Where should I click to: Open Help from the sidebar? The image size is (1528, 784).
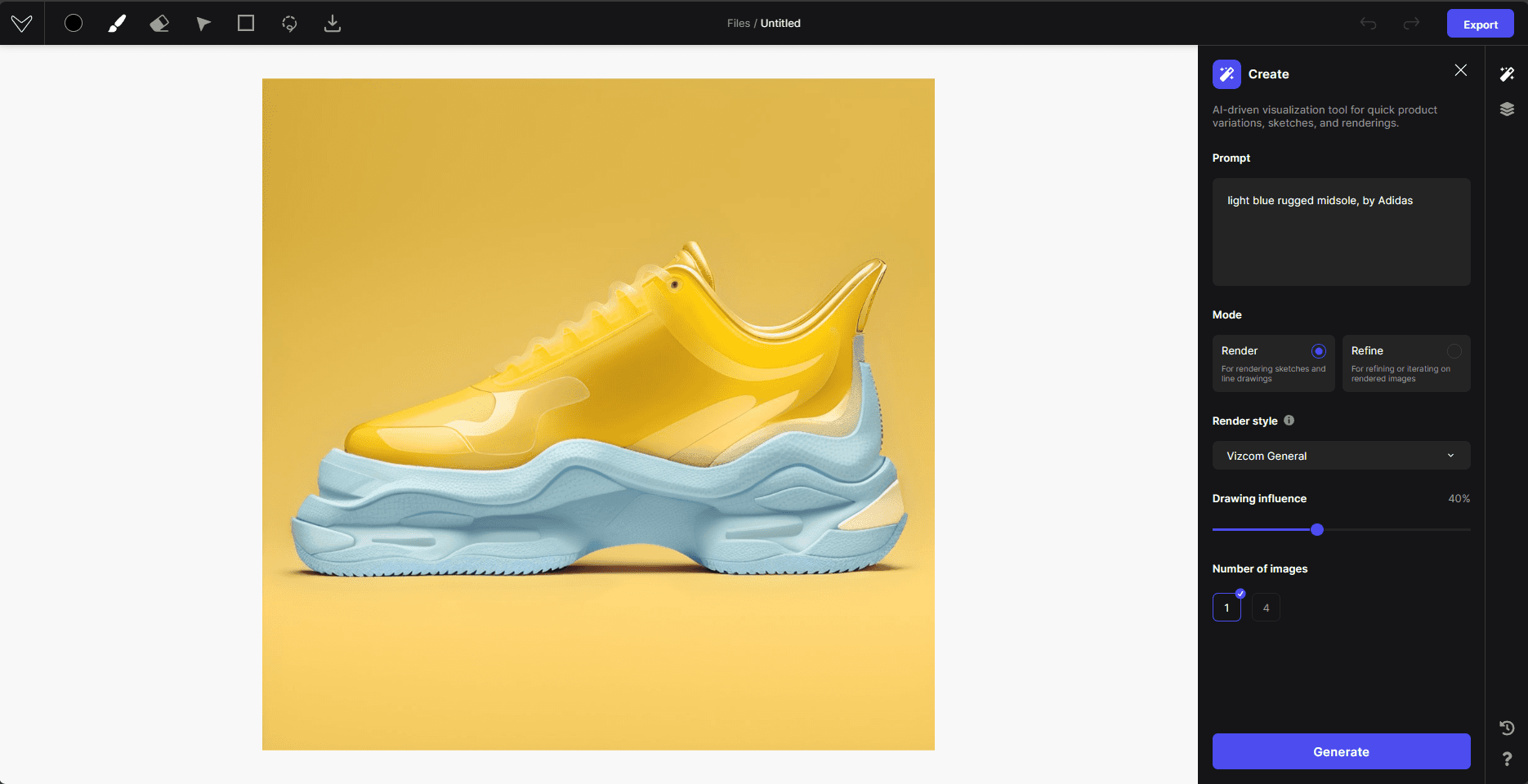point(1508,758)
